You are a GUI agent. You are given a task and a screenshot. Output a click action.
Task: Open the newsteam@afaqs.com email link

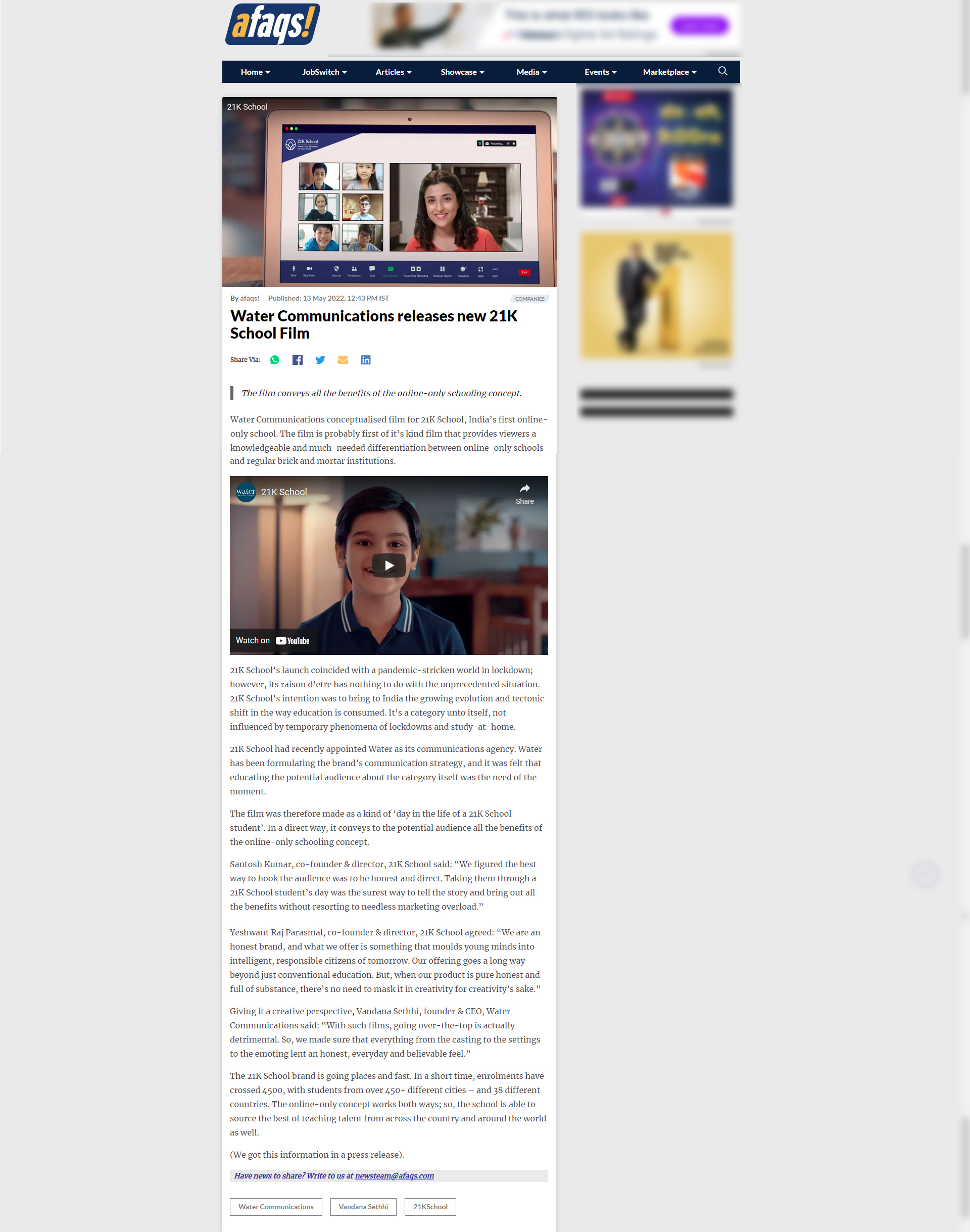394,1176
